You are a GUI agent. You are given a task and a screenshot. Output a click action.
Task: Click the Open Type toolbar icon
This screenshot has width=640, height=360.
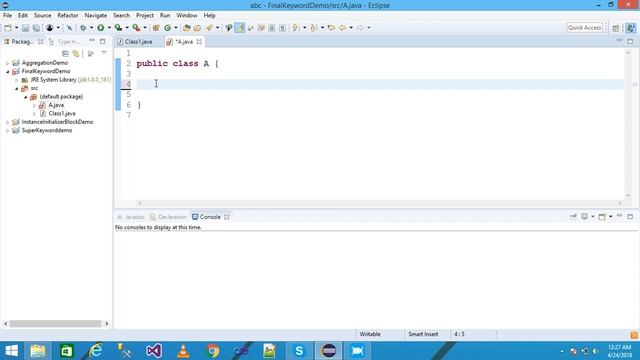[x=187, y=28]
